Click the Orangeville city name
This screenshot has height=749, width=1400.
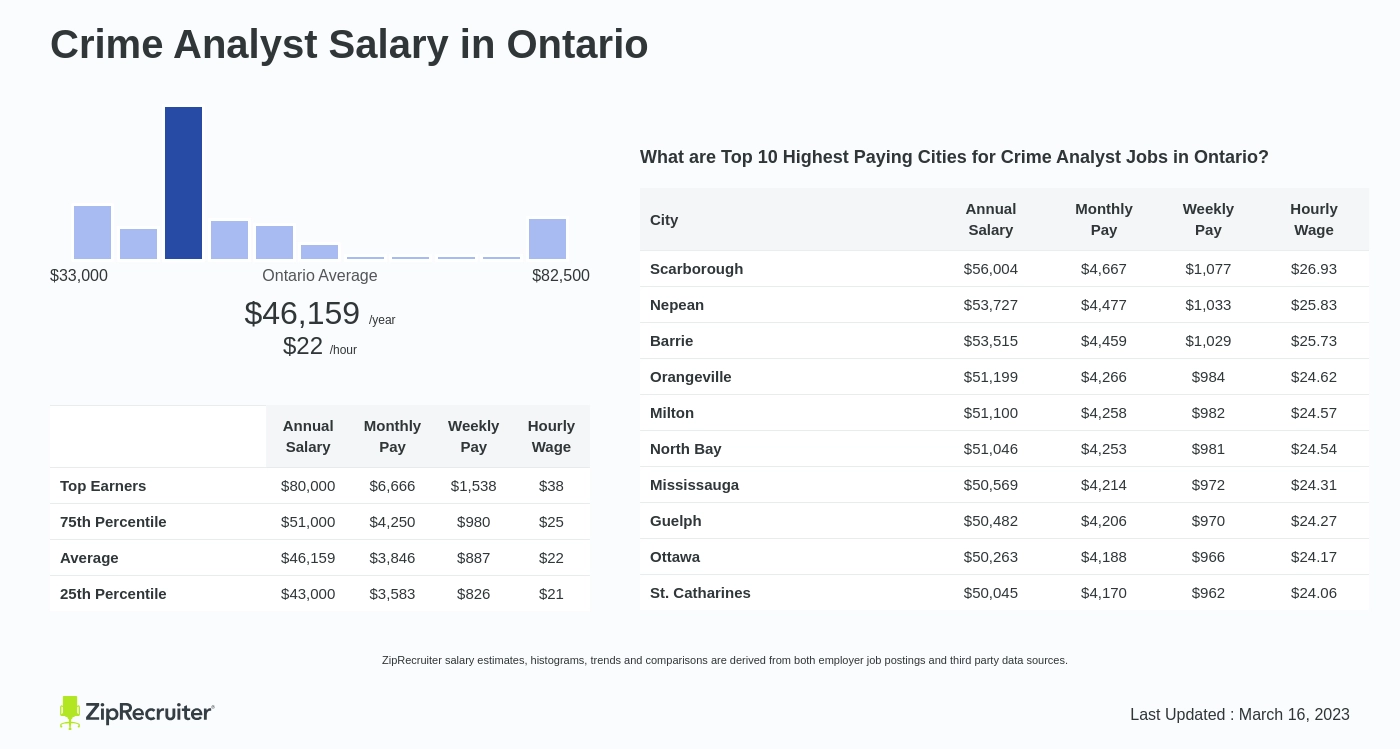coord(690,376)
